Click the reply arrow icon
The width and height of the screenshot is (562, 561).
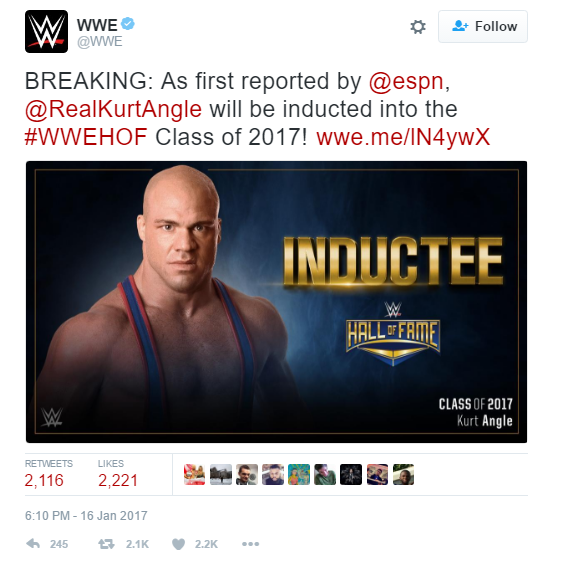[33, 544]
